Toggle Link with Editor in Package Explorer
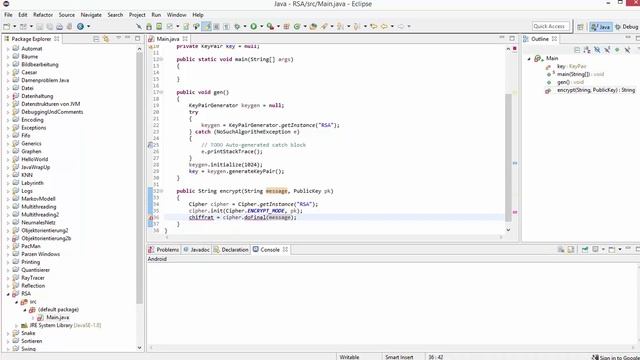640x360 pixels. (x=106, y=39)
